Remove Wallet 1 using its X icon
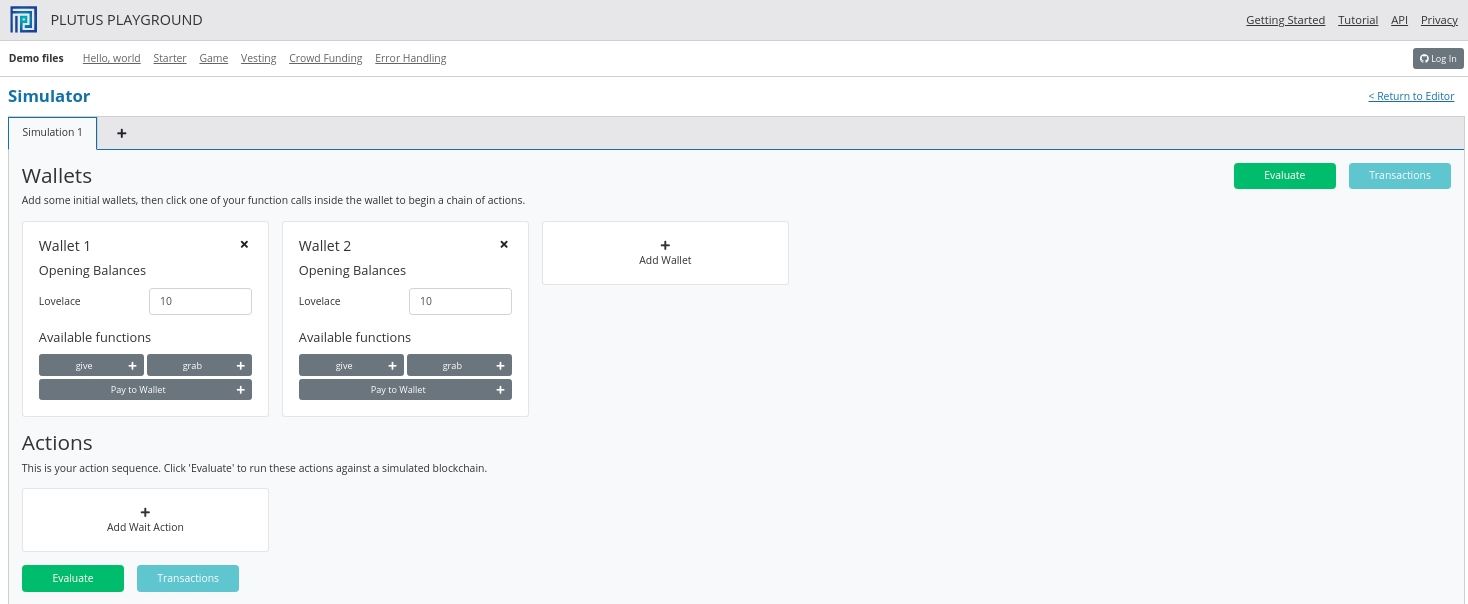The height and width of the screenshot is (604, 1468). pos(244,244)
